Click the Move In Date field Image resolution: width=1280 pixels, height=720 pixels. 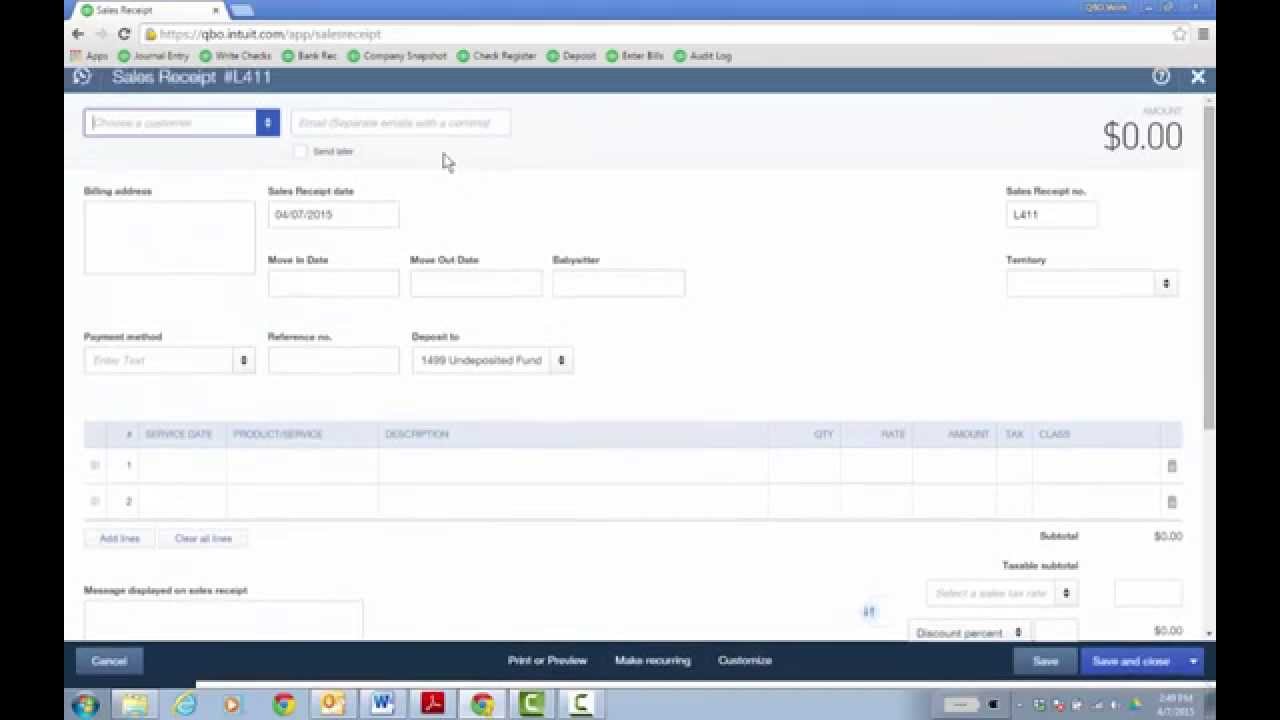(x=333, y=284)
